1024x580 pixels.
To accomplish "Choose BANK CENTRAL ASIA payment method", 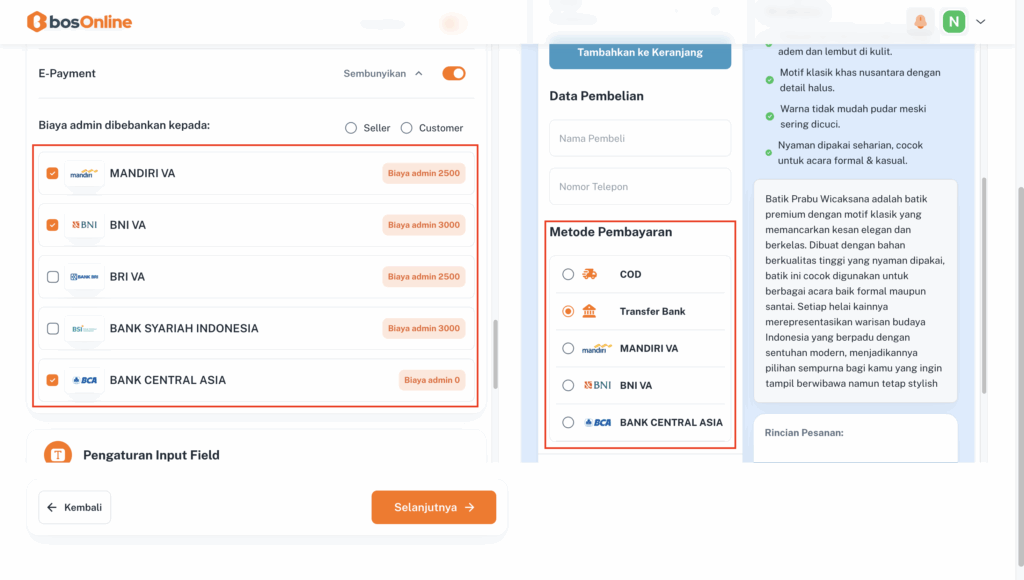I will (568, 422).
